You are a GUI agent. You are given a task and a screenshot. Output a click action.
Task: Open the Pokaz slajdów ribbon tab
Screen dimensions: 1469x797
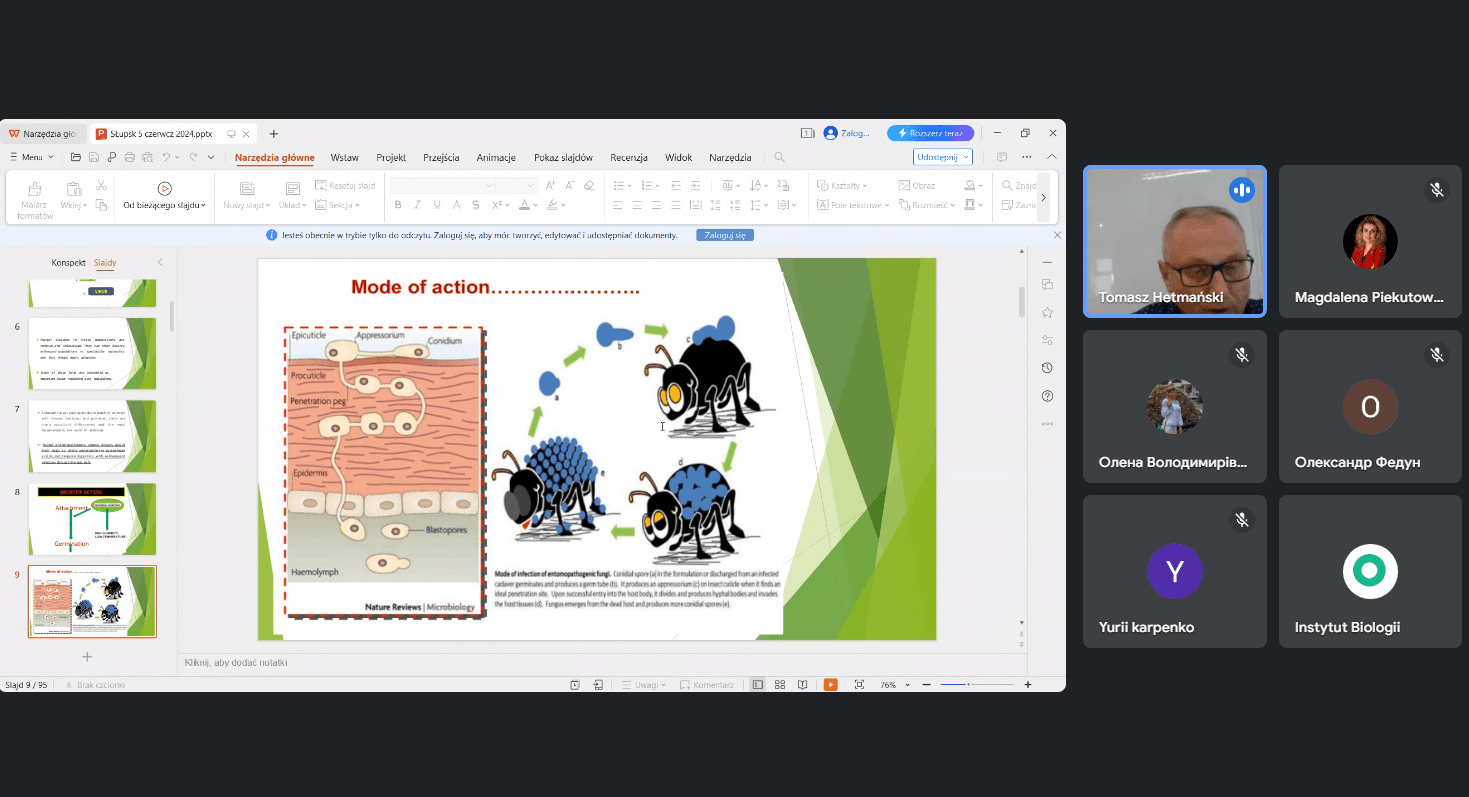pyautogui.click(x=563, y=158)
